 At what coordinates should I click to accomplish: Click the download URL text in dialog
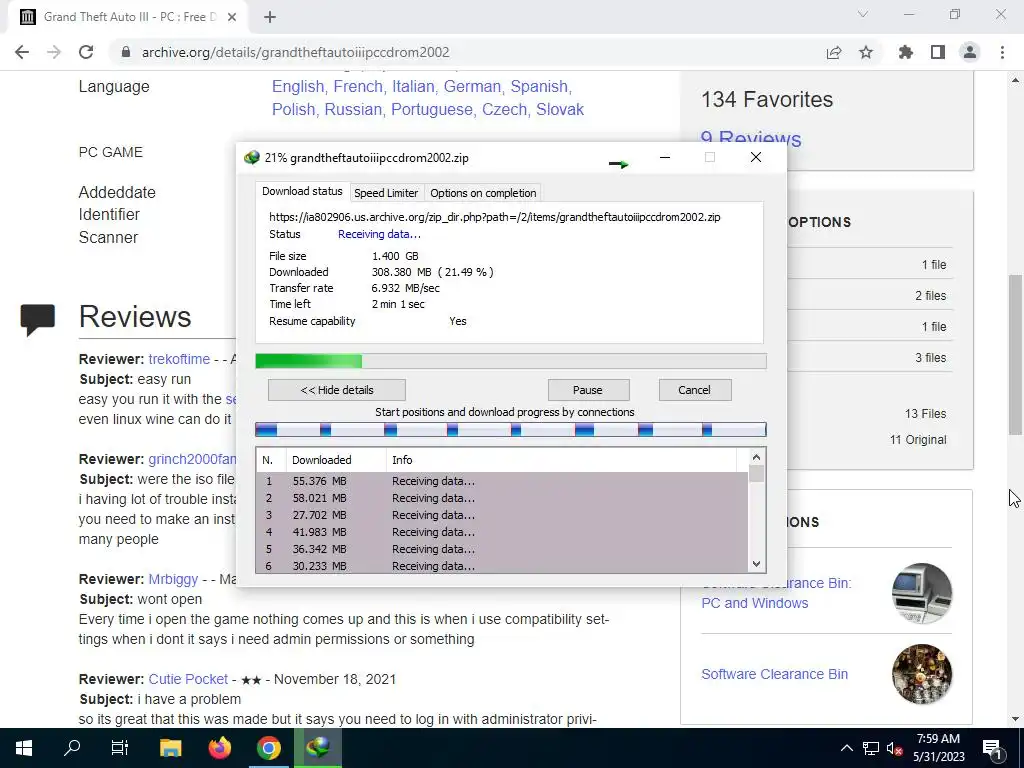[x=494, y=217]
